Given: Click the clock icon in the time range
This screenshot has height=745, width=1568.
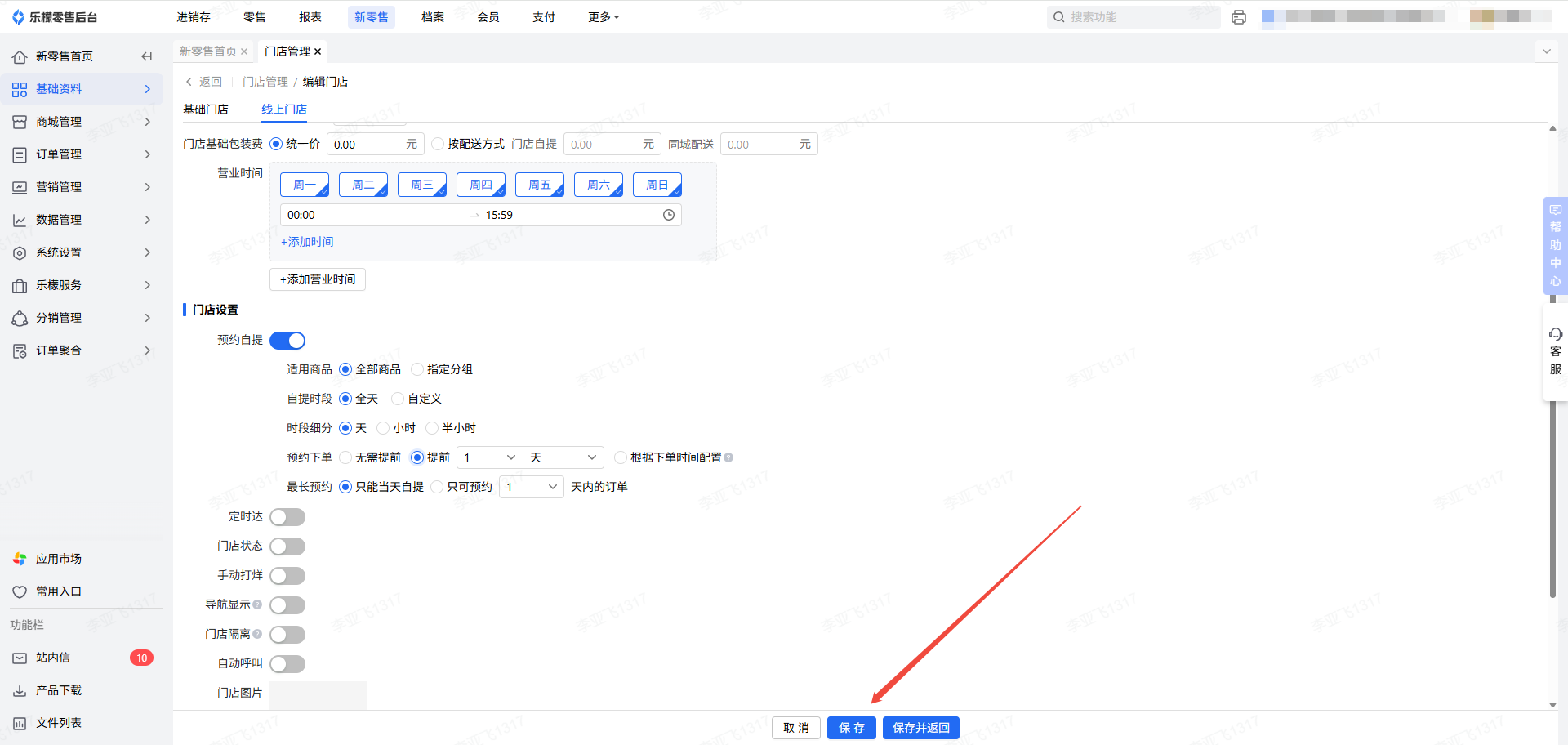Looking at the screenshot, I should 669,215.
